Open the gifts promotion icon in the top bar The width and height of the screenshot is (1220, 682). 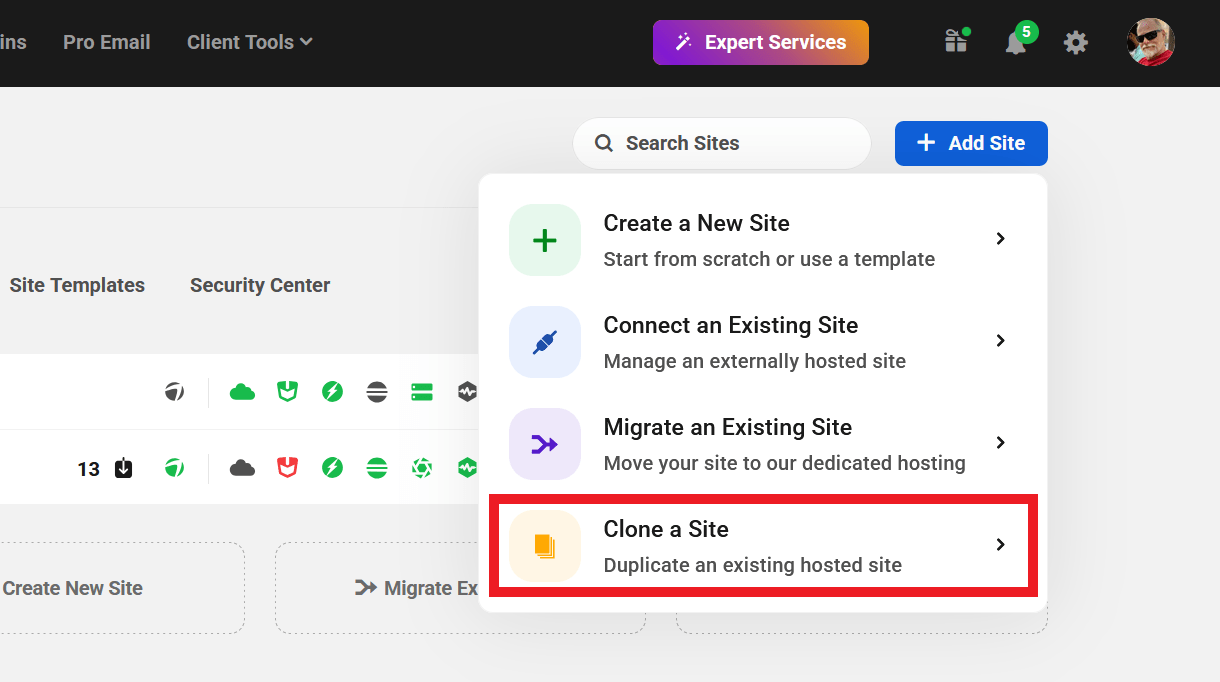pyautogui.click(x=956, y=42)
